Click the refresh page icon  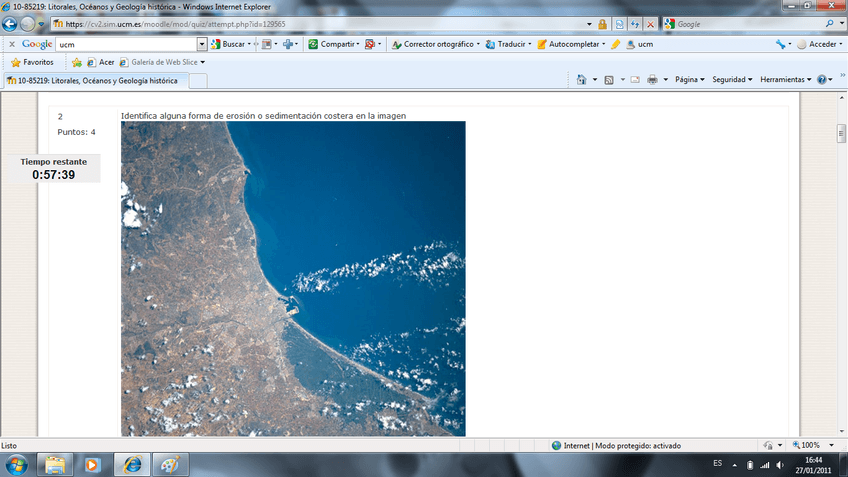pyautogui.click(x=635, y=24)
